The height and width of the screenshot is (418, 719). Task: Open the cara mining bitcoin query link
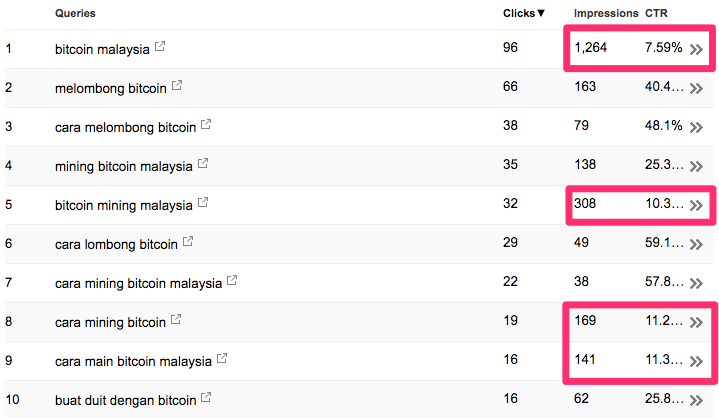[x=110, y=322]
